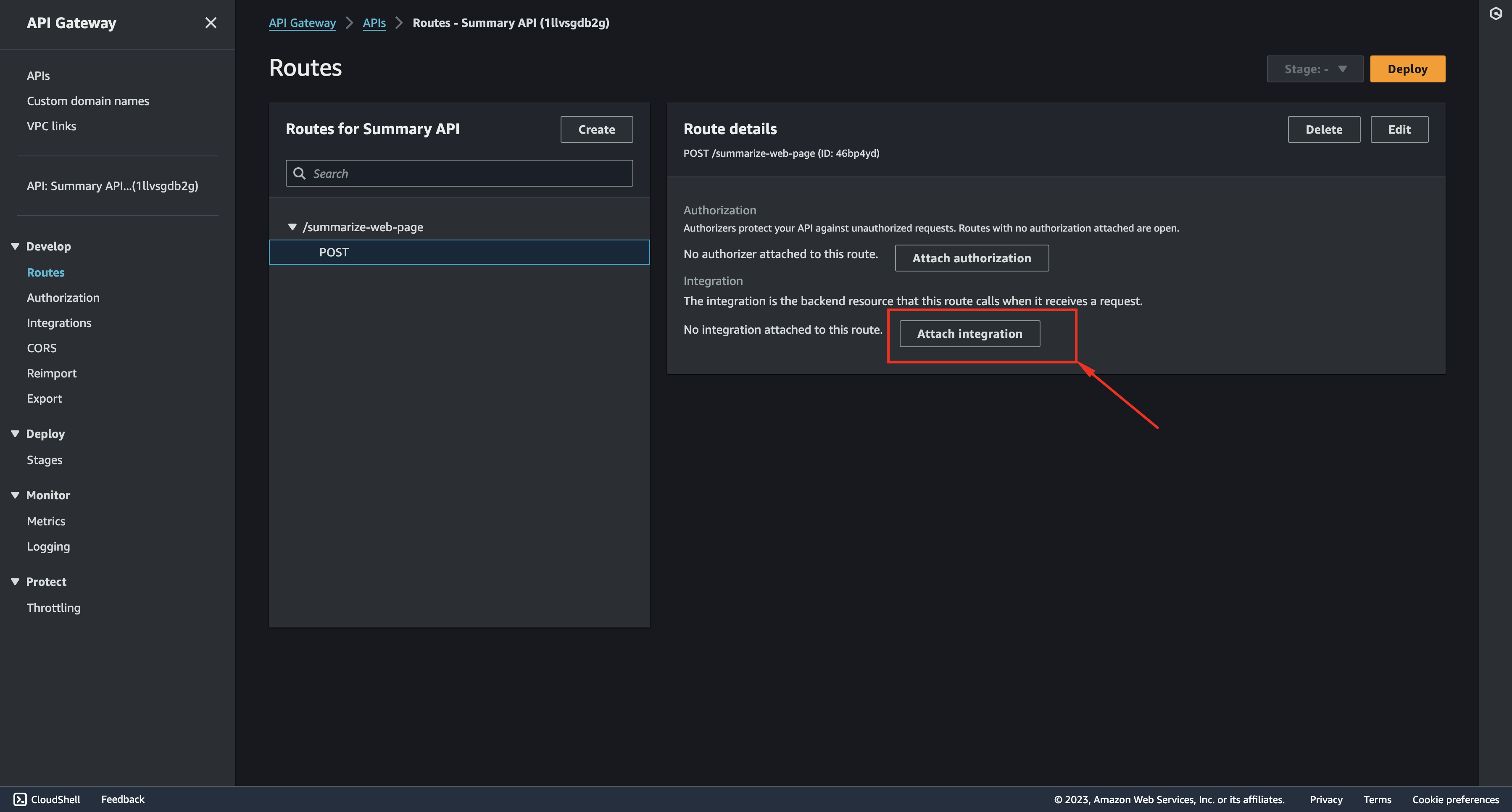
Task: Click Attach integration
Action: point(969,333)
